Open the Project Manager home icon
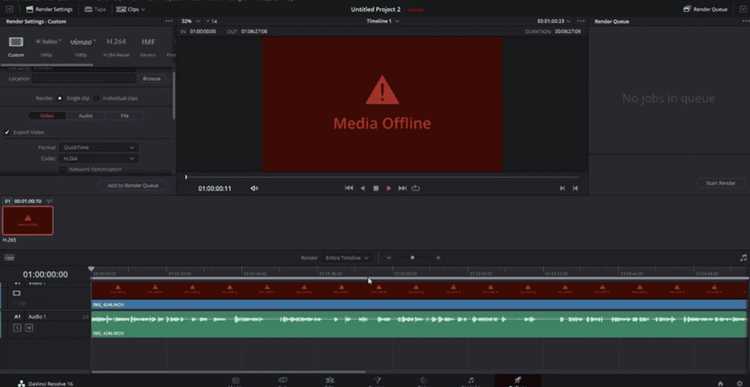750x387 pixels. coord(720,383)
